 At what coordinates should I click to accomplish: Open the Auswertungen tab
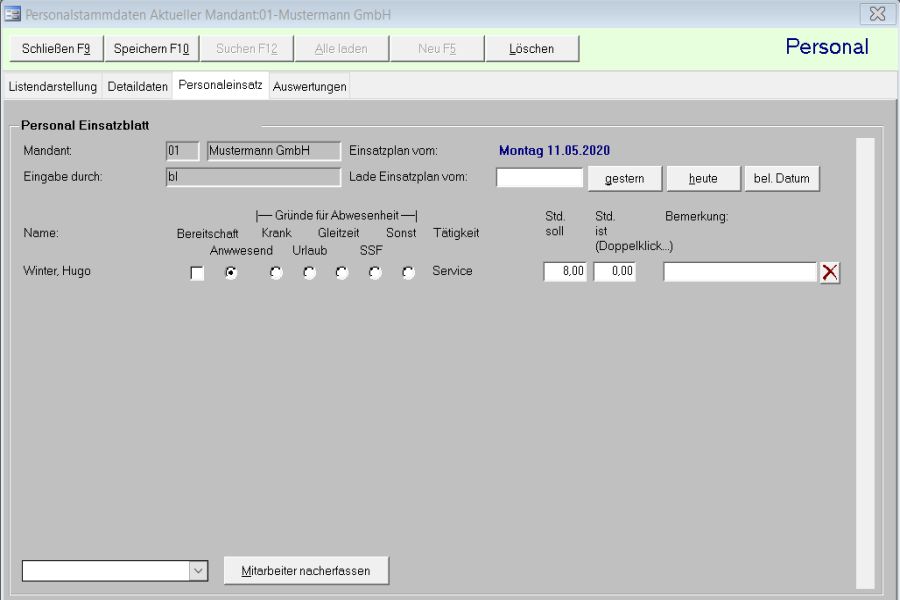(310, 87)
